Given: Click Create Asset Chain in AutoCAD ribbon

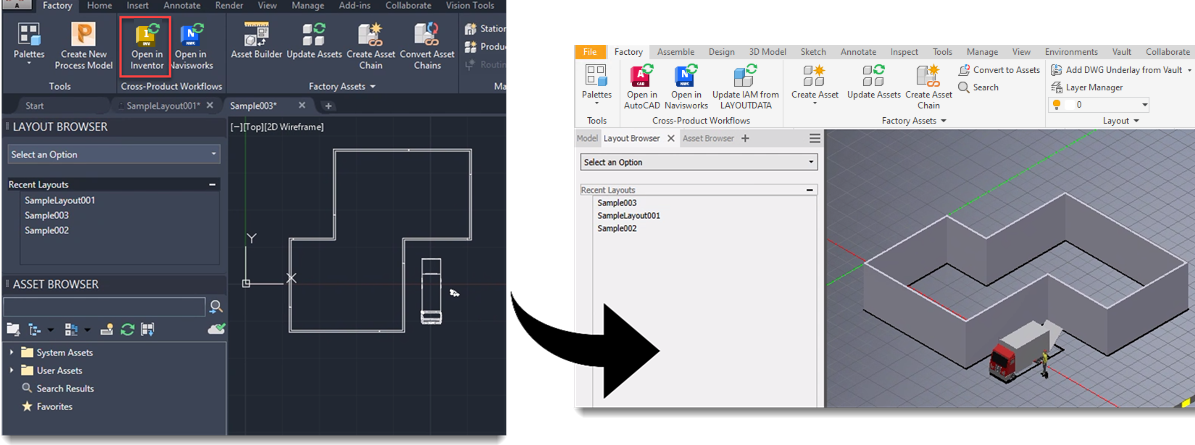Looking at the screenshot, I should coord(370,46).
